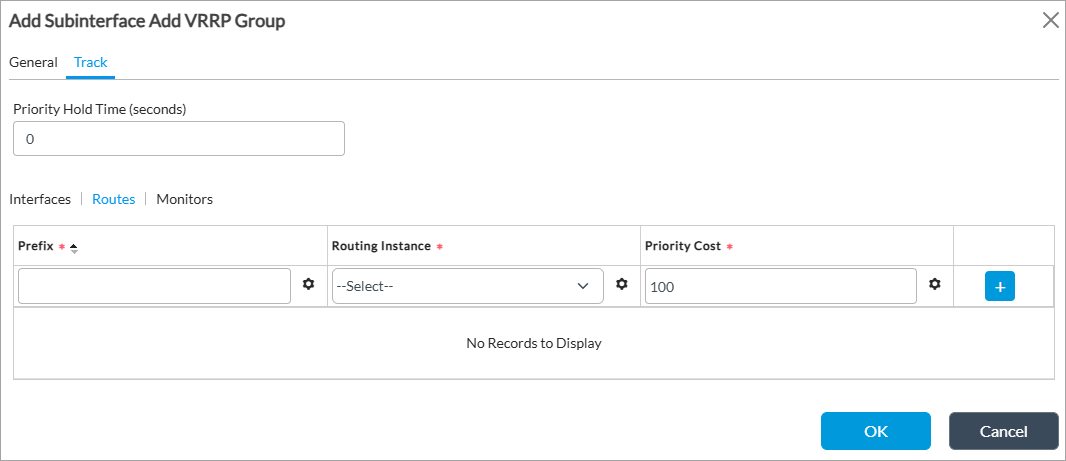The width and height of the screenshot is (1066, 461).
Task: Click the Routing Instance column header
Action: point(381,246)
